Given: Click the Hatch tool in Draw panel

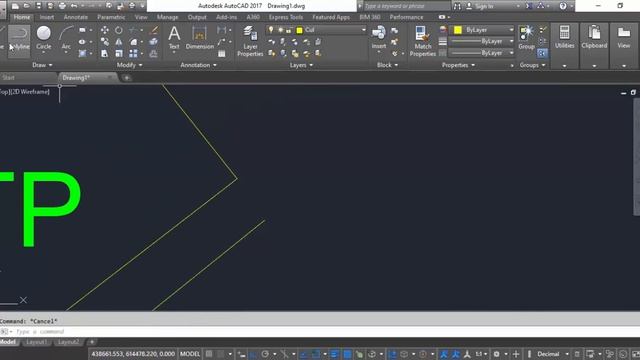Looking at the screenshot, I should [82, 53].
